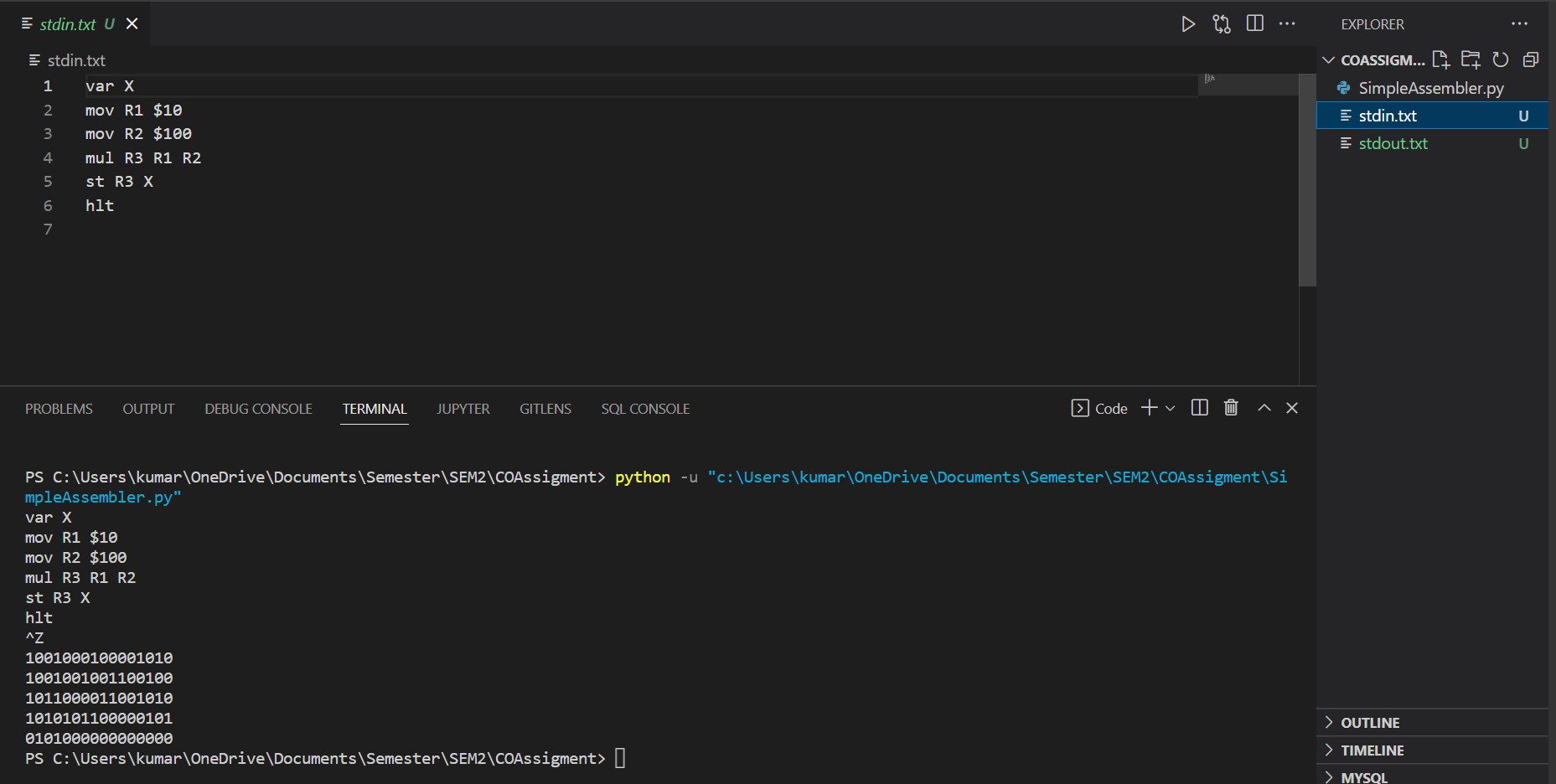Split the editor to the right
This screenshot has width=1556, height=784.
click(x=1254, y=23)
